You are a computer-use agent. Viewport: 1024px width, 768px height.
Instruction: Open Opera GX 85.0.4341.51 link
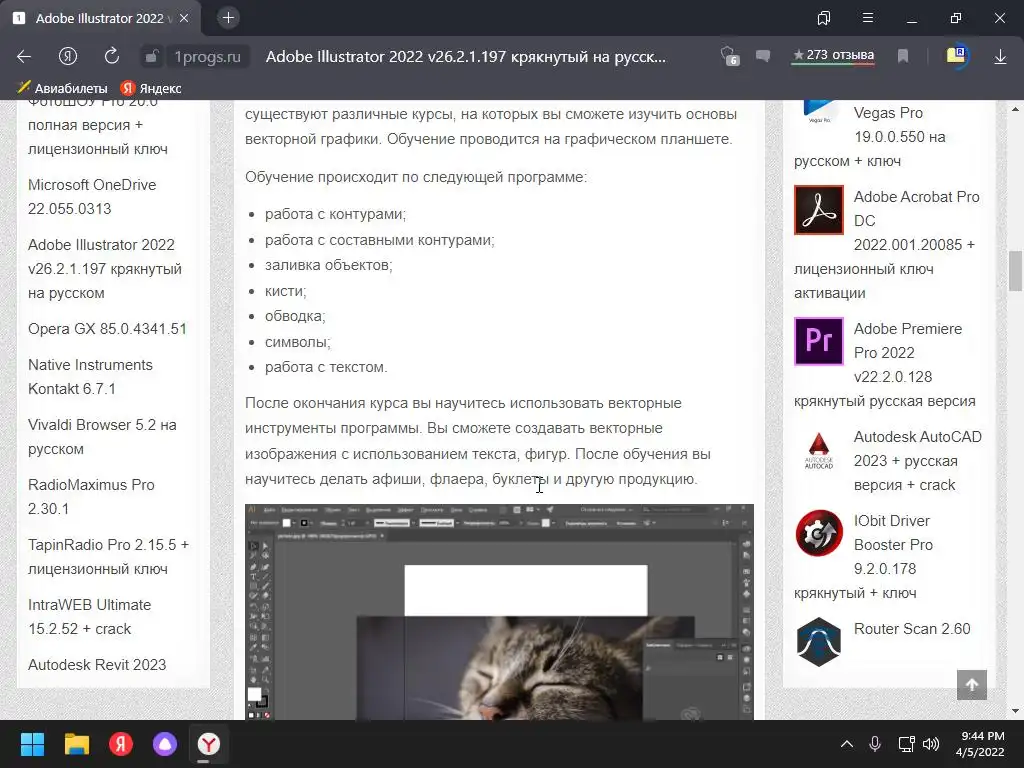107,328
